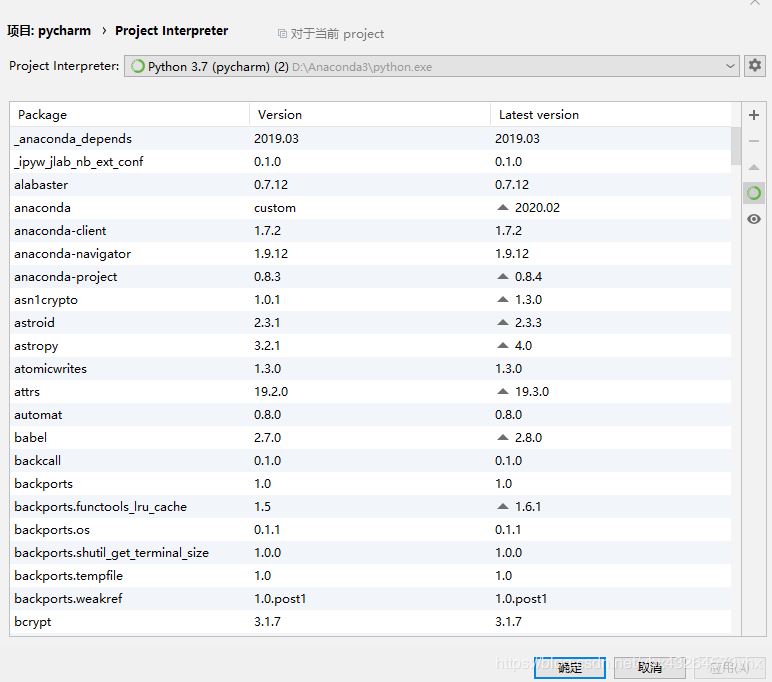
Task: Select the _ipyw_jlab_nb_ext_conf package
Action: (x=370, y=162)
